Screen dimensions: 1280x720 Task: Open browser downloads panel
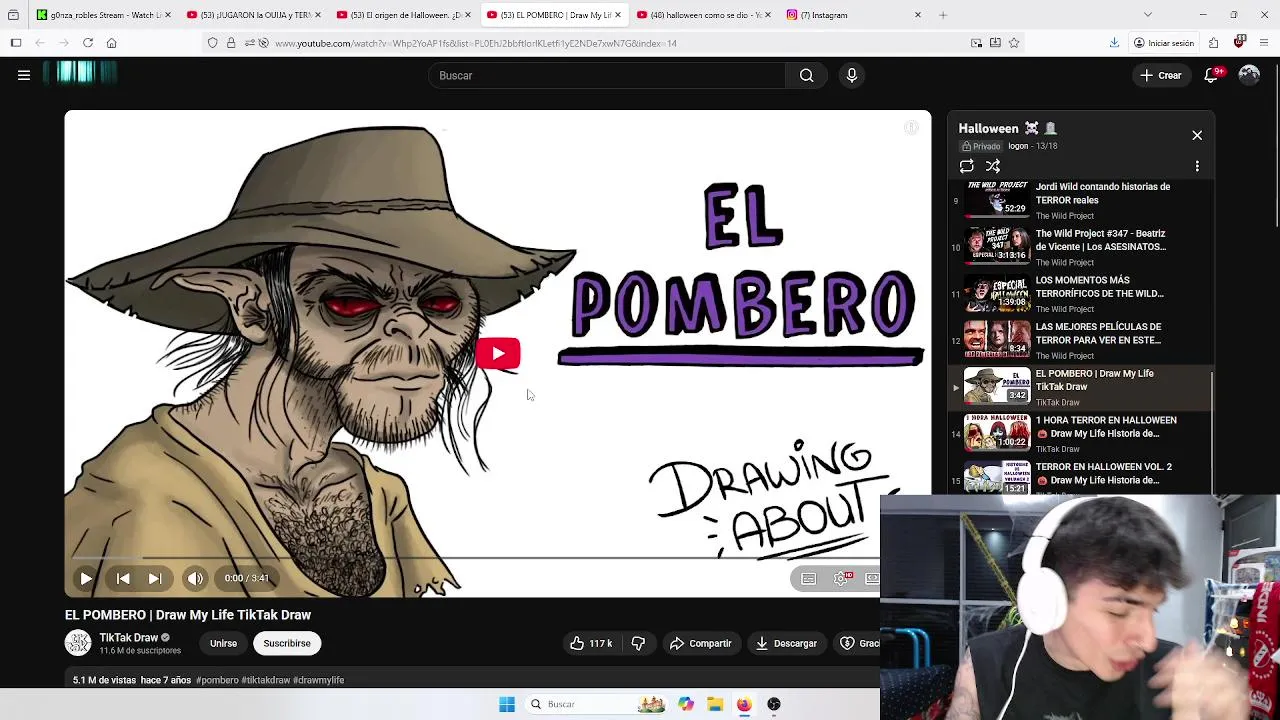[1114, 43]
